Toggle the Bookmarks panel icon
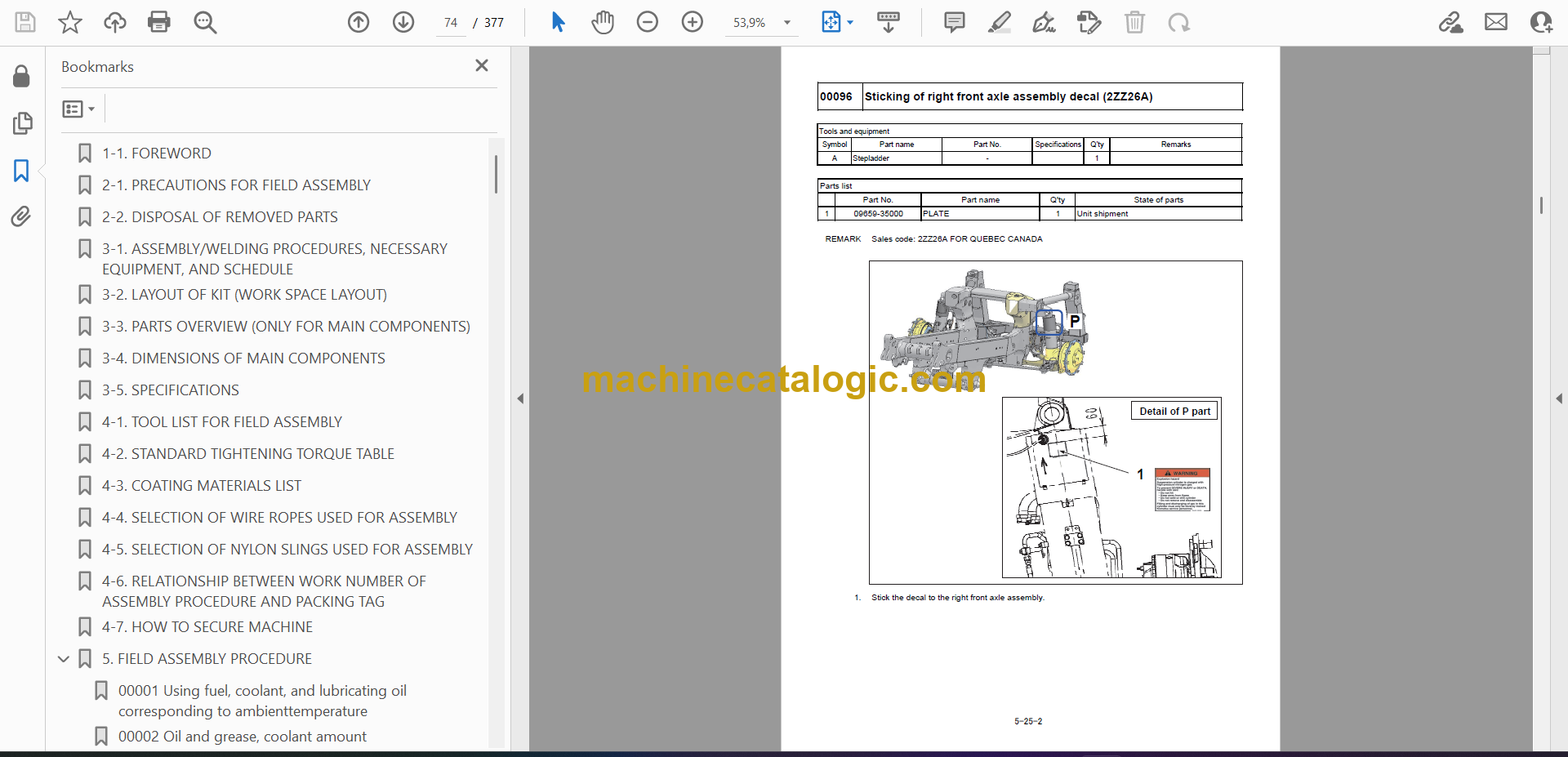This screenshot has height=757, width=1568. coord(21,170)
